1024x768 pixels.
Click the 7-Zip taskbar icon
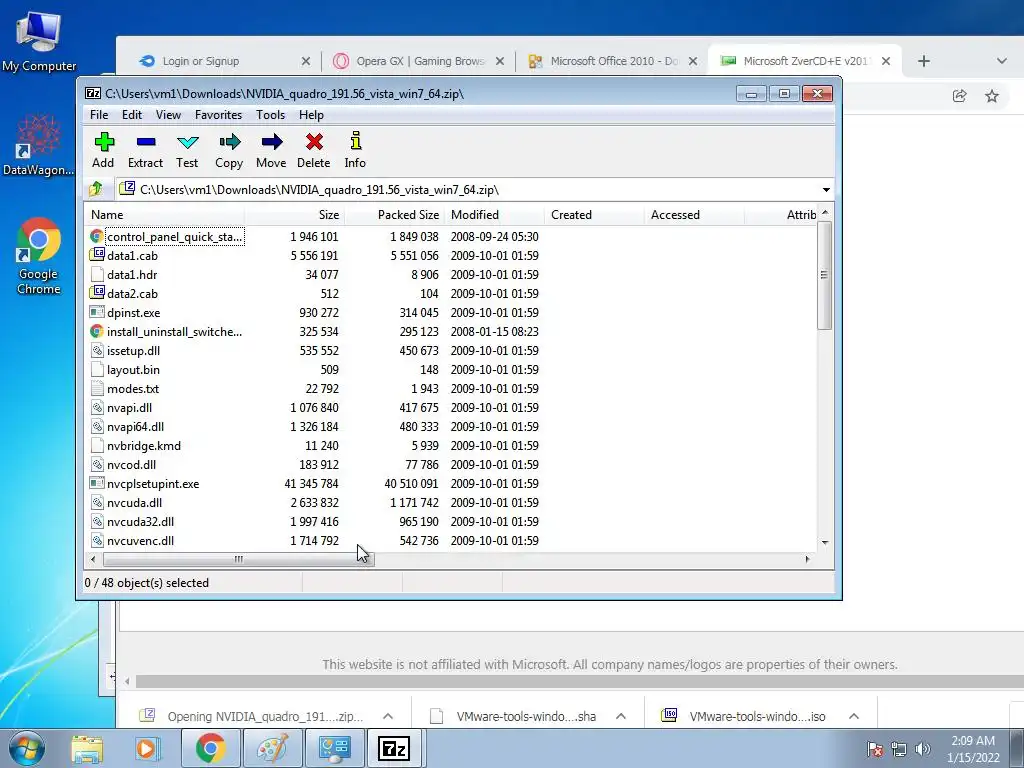pos(395,748)
